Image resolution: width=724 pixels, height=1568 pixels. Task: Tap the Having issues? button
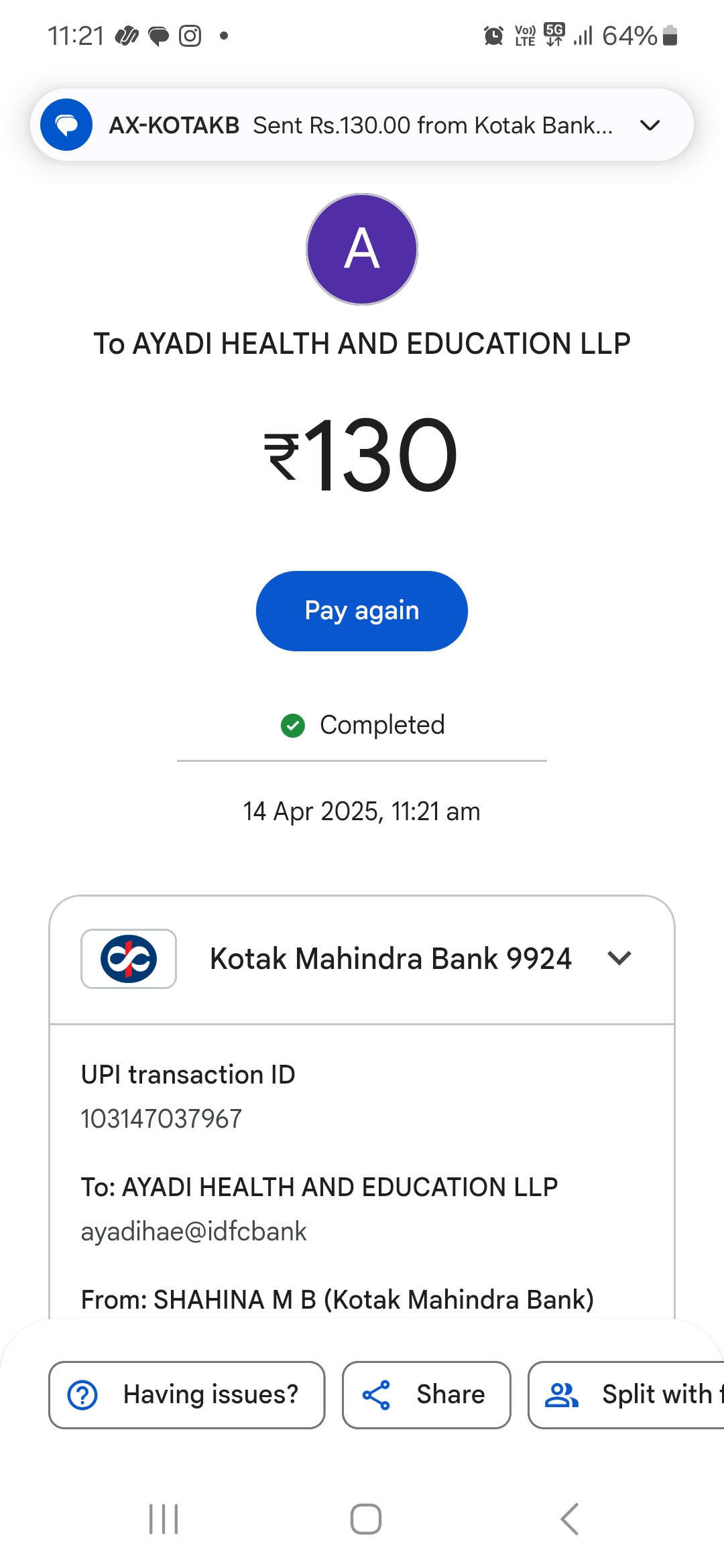coord(187,1395)
